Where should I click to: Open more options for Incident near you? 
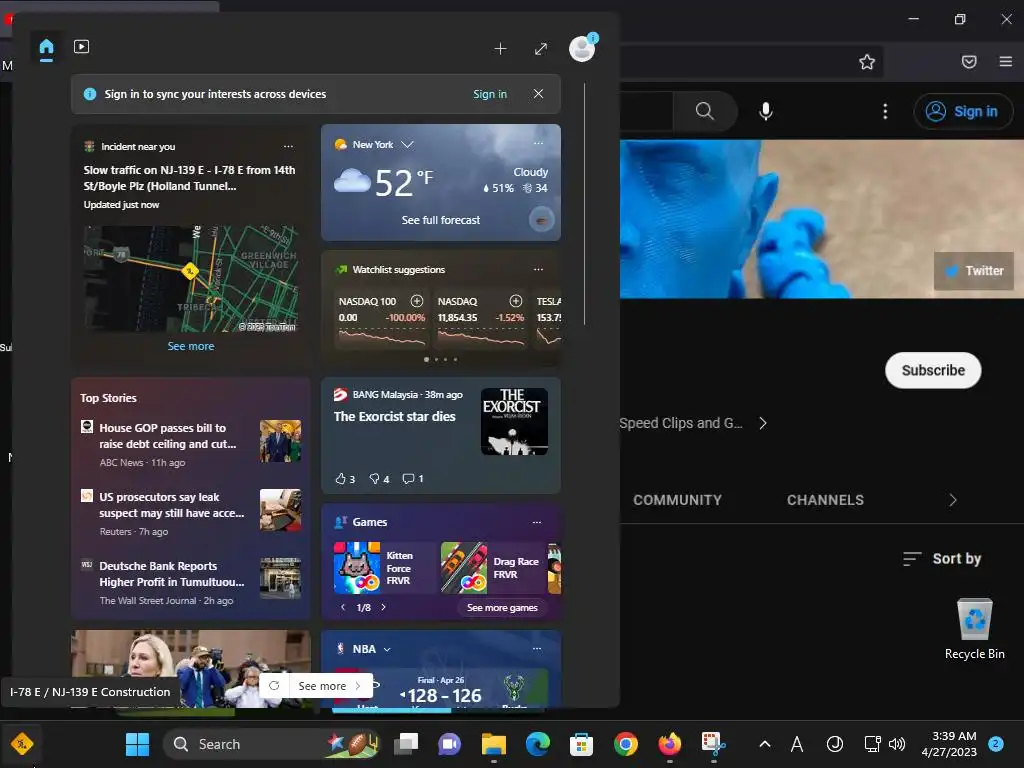pos(288,146)
